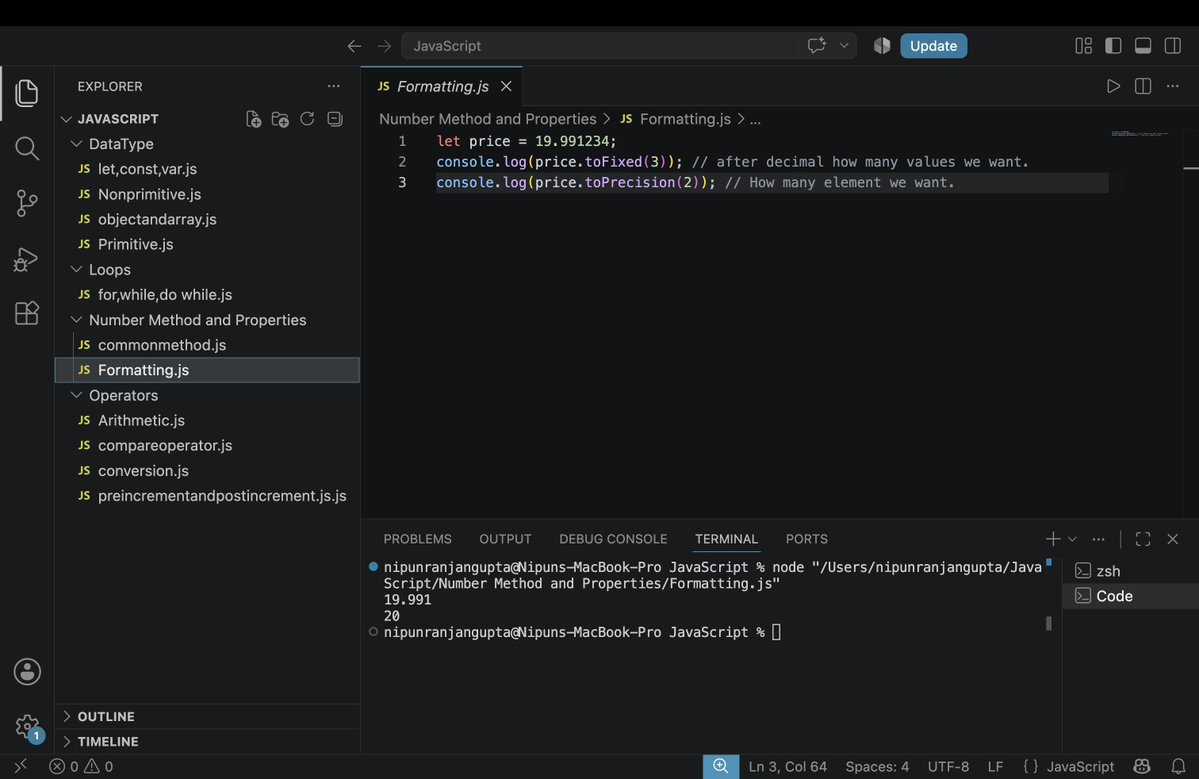This screenshot has height=779, width=1199.
Task: Open customize layout icon
Action: click(x=1084, y=46)
